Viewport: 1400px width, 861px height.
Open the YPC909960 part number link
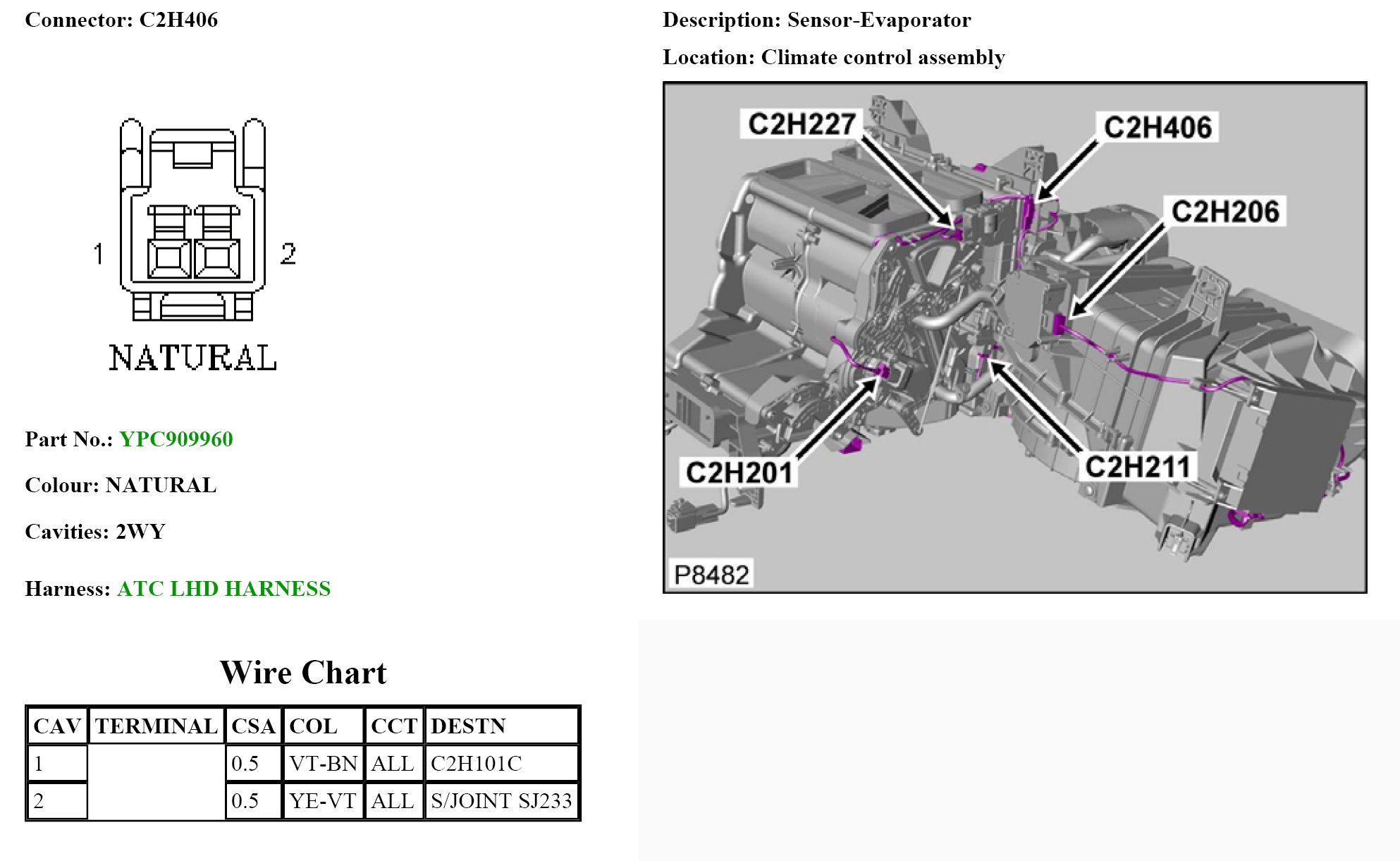coord(176,439)
